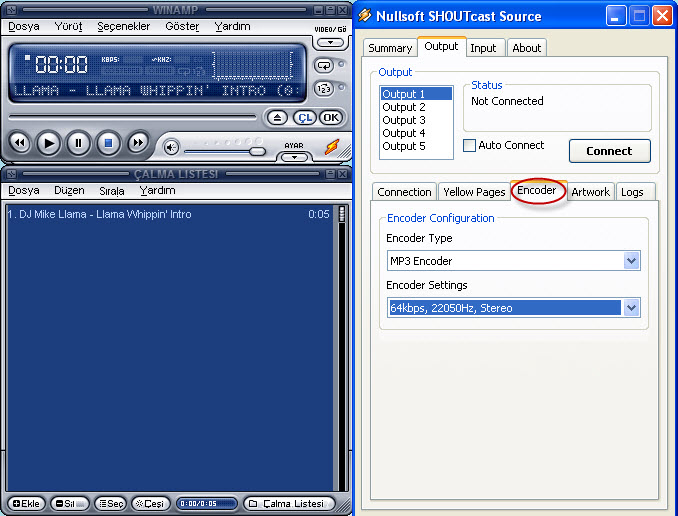678x516 pixels.
Task: Close the Nullsoft SHOUTcast Source window
Action: click(662, 16)
